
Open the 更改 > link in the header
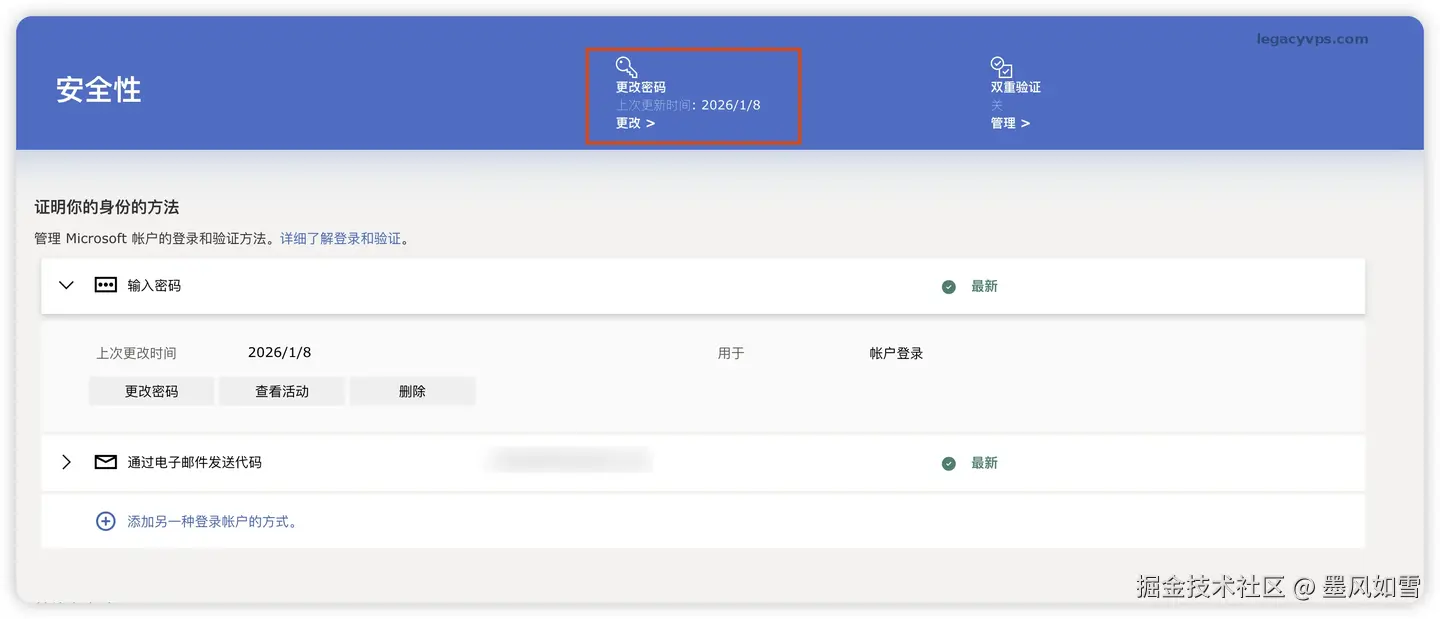[635, 123]
